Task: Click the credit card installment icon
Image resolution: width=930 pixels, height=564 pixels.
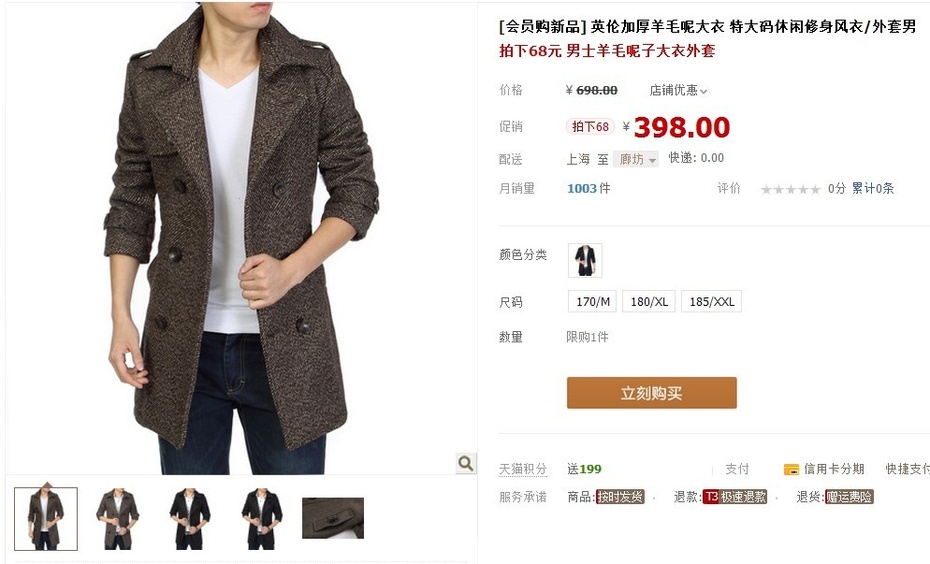Action: pyautogui.click(x=791, y=469)
